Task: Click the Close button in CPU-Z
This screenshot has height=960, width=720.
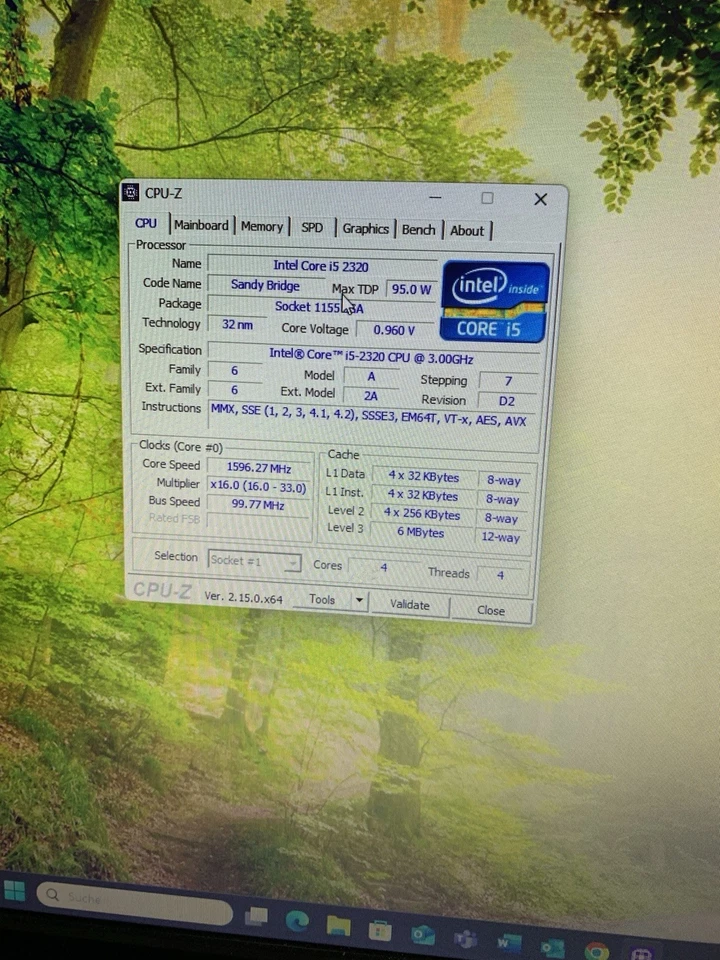Action: click(491, 610)
